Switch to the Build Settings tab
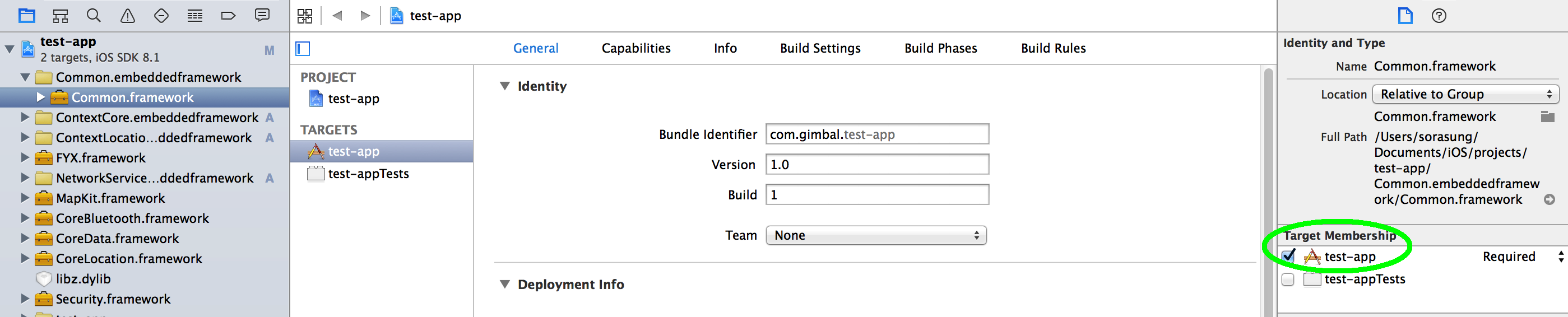Screen dimensions: 1568x317 click(820, 48)
